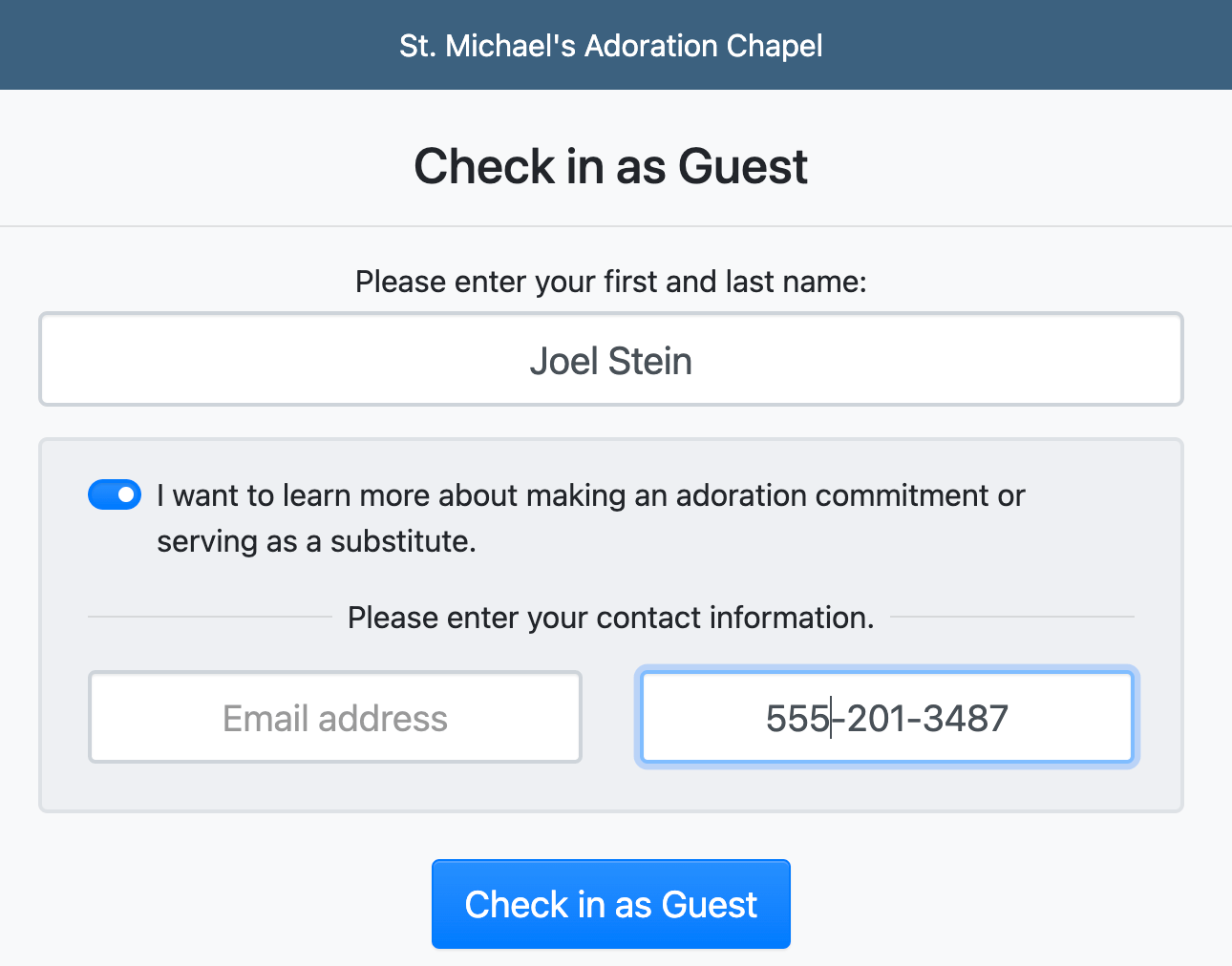
Task: Click the large Check in as Guest heading
Action: [x=611, y=167]
